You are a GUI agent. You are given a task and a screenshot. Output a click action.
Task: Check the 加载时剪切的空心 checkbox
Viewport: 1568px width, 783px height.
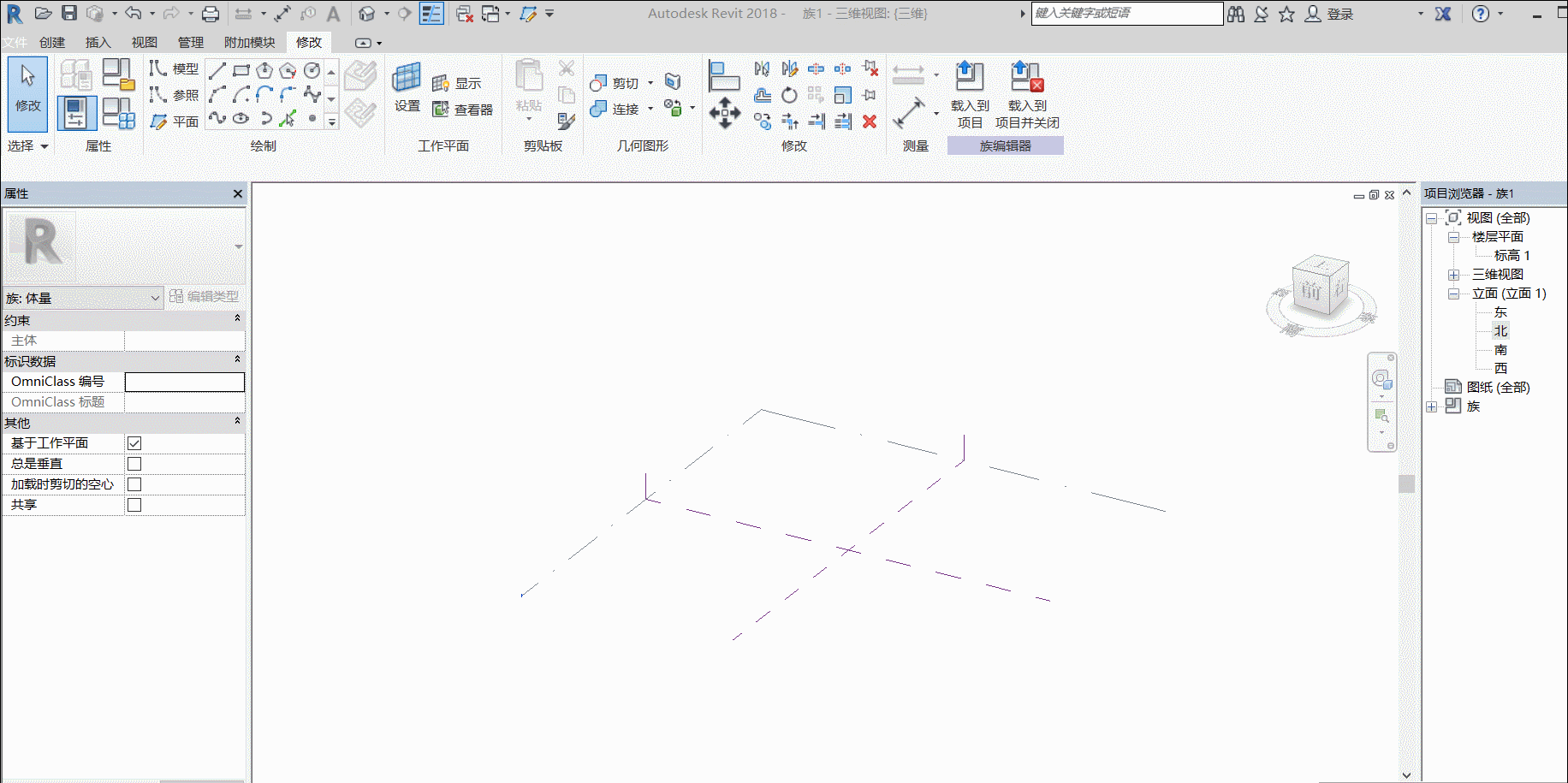[134, 484]
